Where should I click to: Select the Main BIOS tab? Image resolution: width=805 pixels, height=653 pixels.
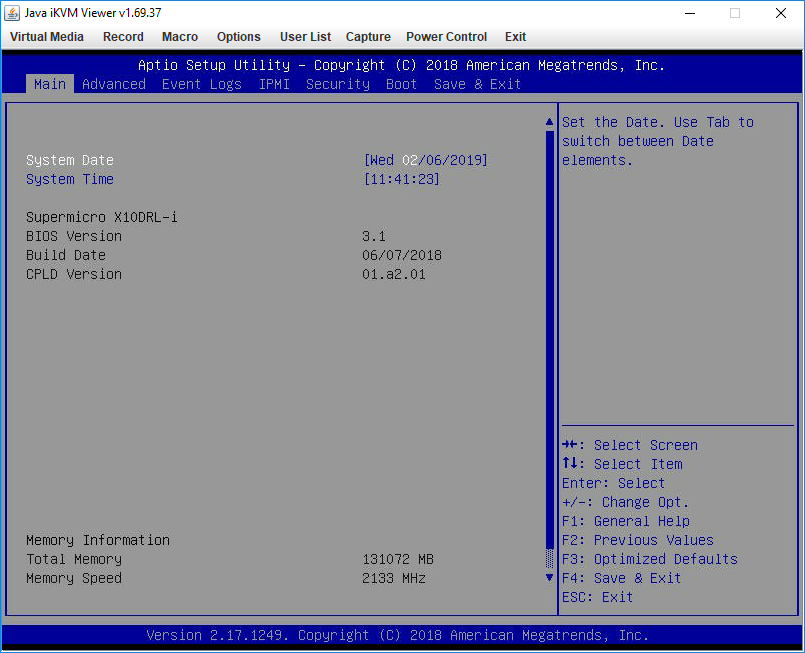[50, 84]
